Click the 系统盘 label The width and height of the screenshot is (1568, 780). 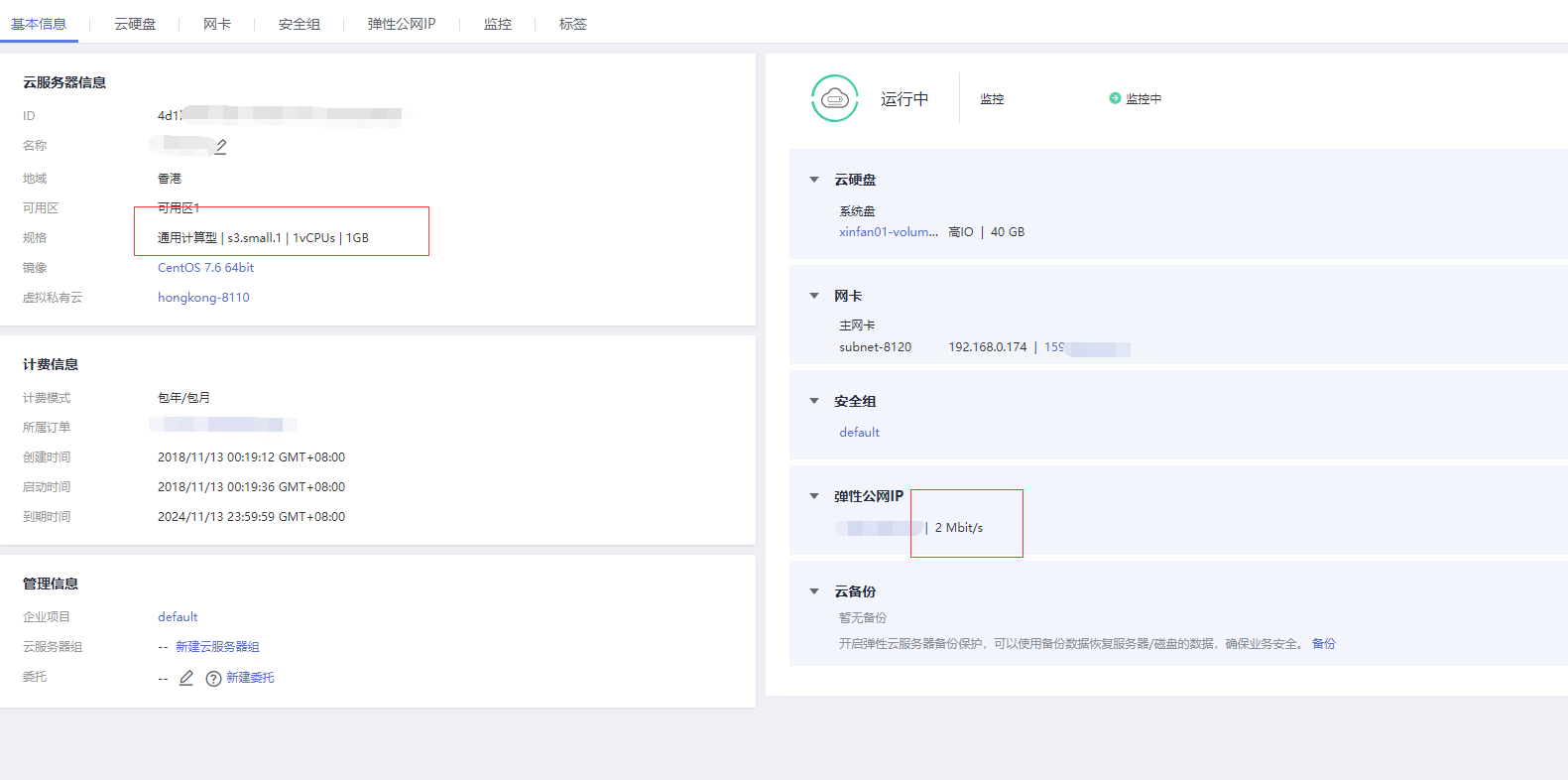tap(857, 211)
